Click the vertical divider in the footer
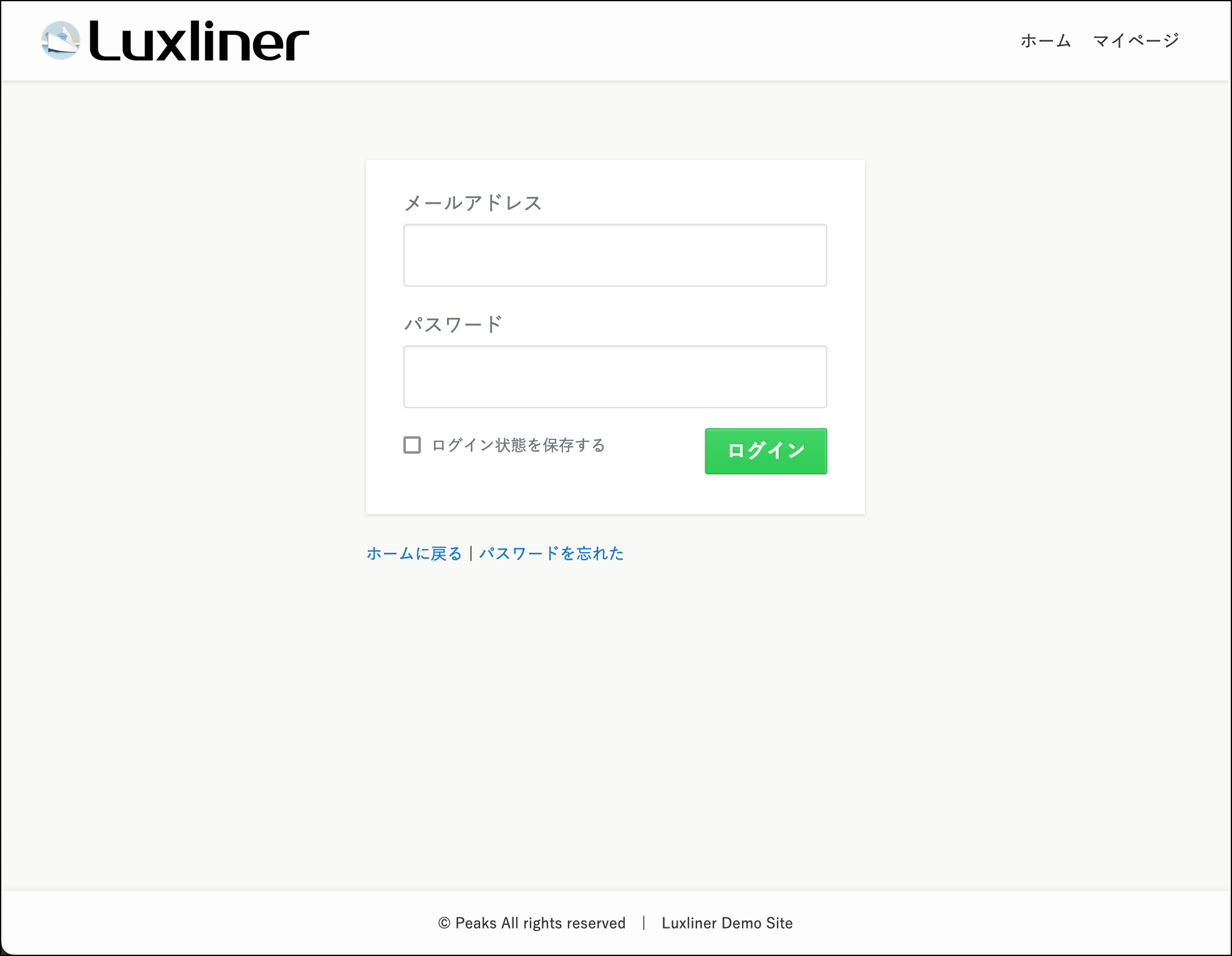 [643, 923]
